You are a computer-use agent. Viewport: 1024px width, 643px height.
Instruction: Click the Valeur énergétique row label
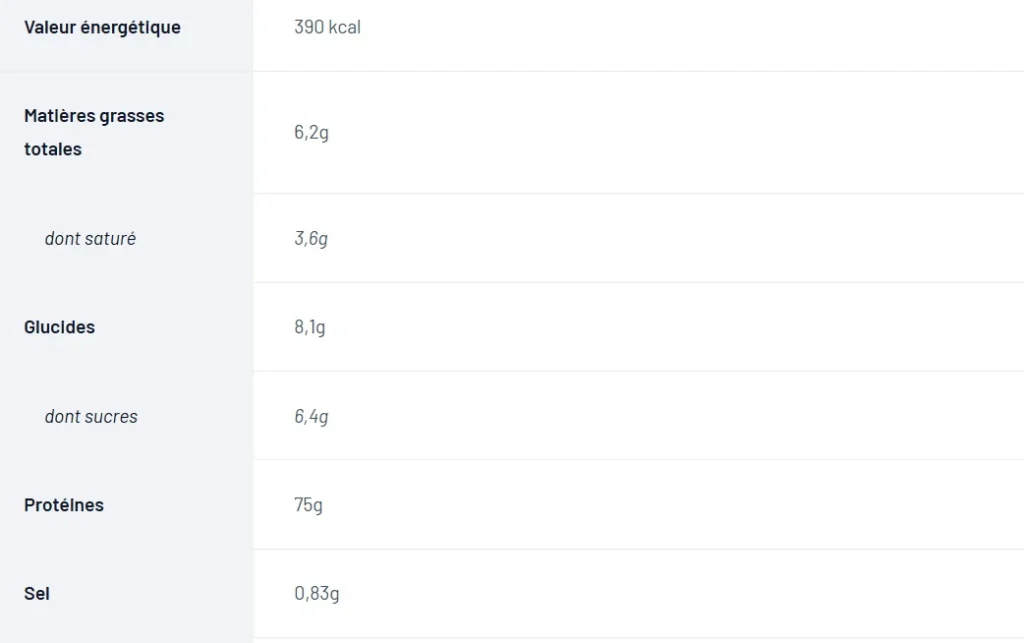tap(103, 27)
